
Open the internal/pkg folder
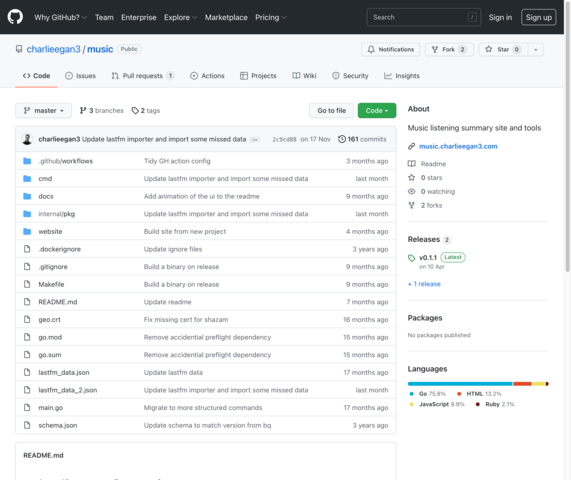pos(57,214)
